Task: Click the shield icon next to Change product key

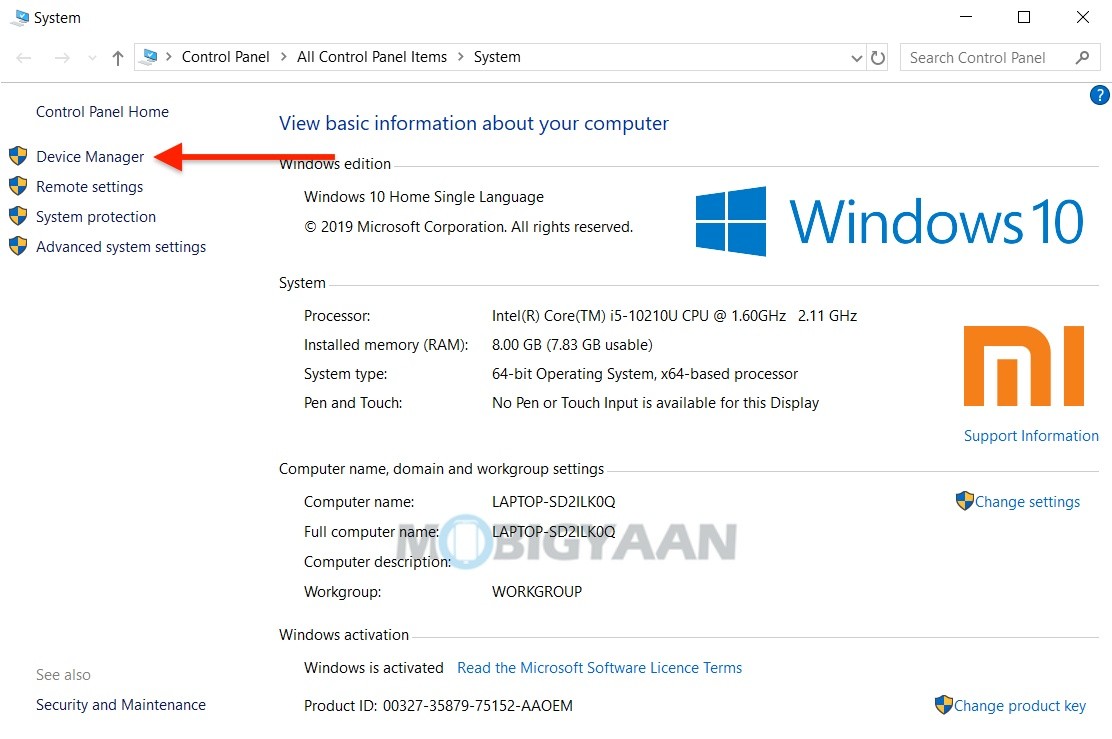Action: (943, 705)
